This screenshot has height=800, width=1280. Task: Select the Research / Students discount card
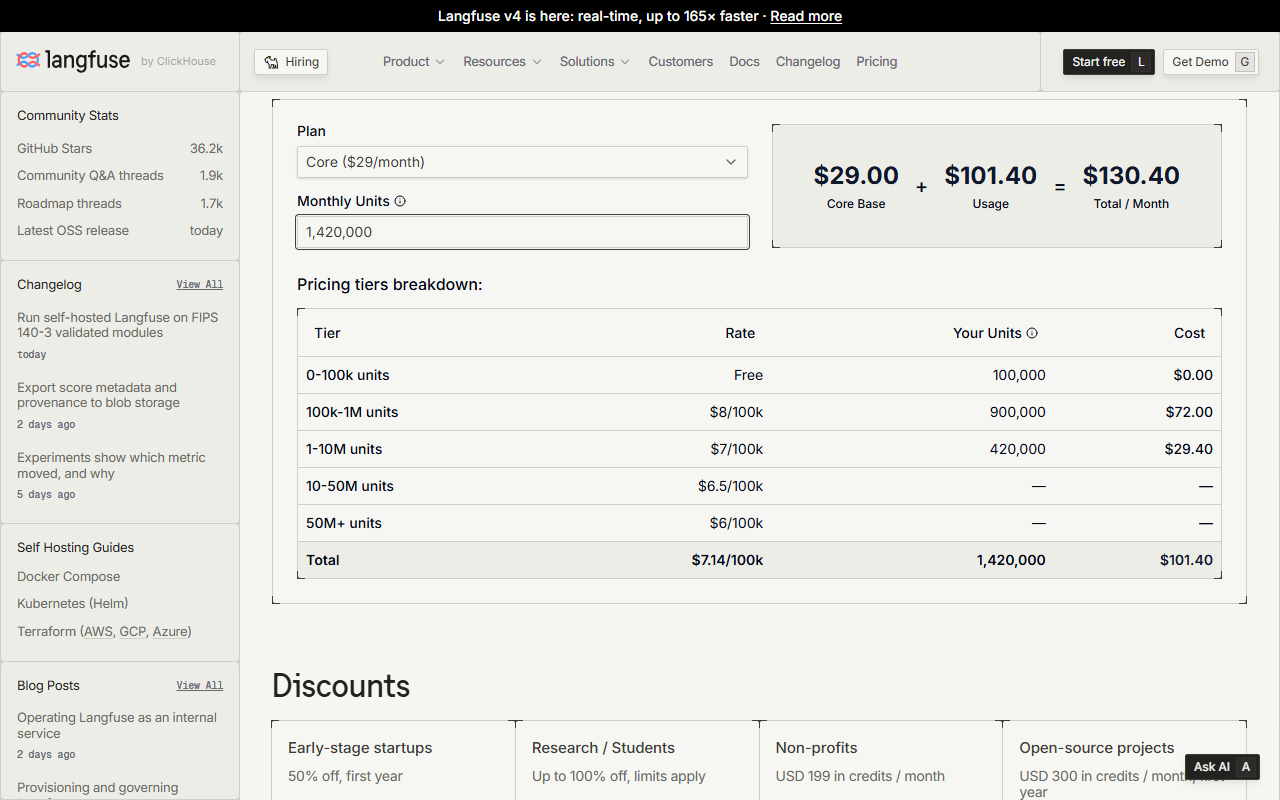[x=637, y=760]
